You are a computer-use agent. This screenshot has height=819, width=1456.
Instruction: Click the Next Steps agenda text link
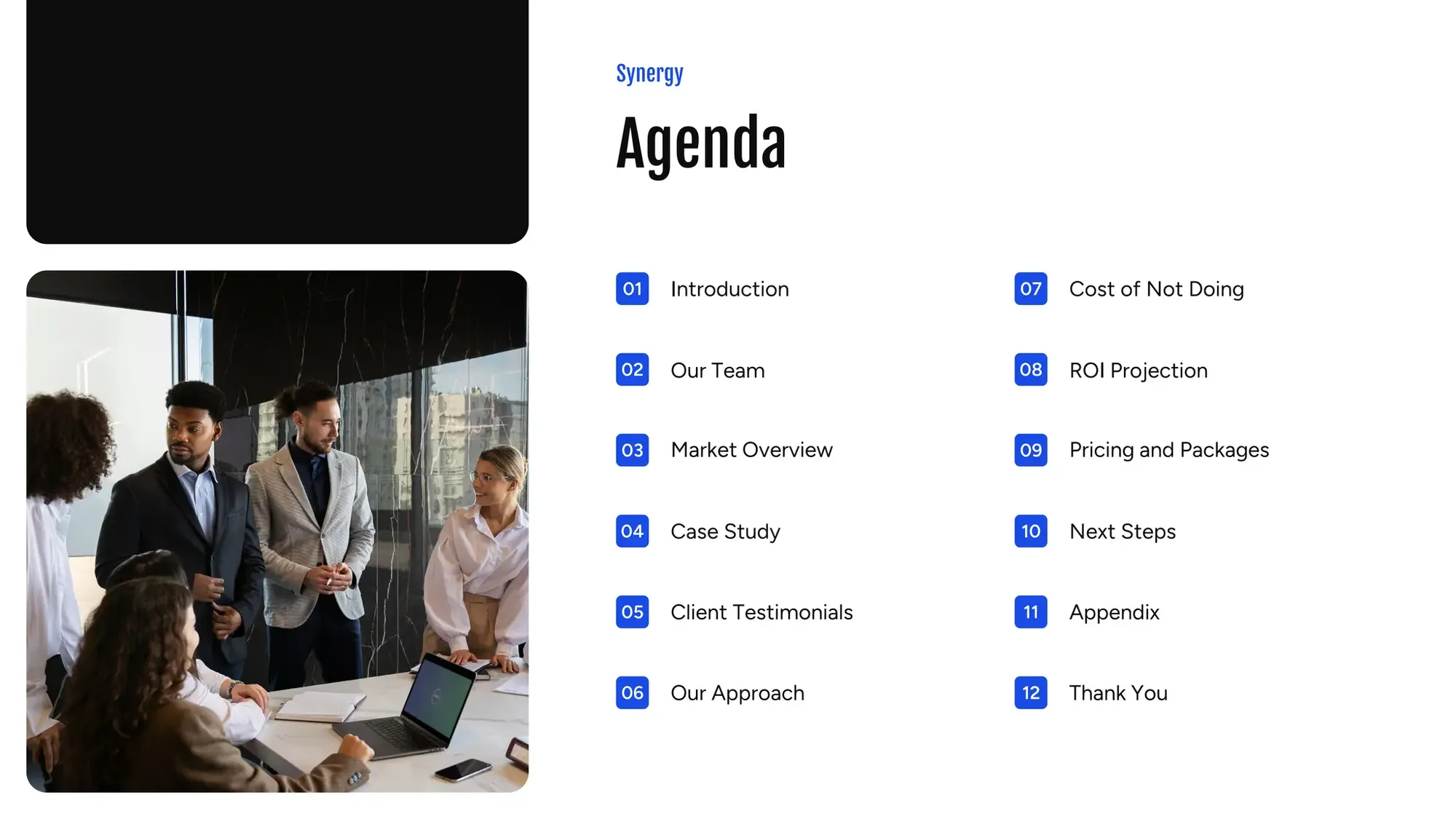point(1122,530)
